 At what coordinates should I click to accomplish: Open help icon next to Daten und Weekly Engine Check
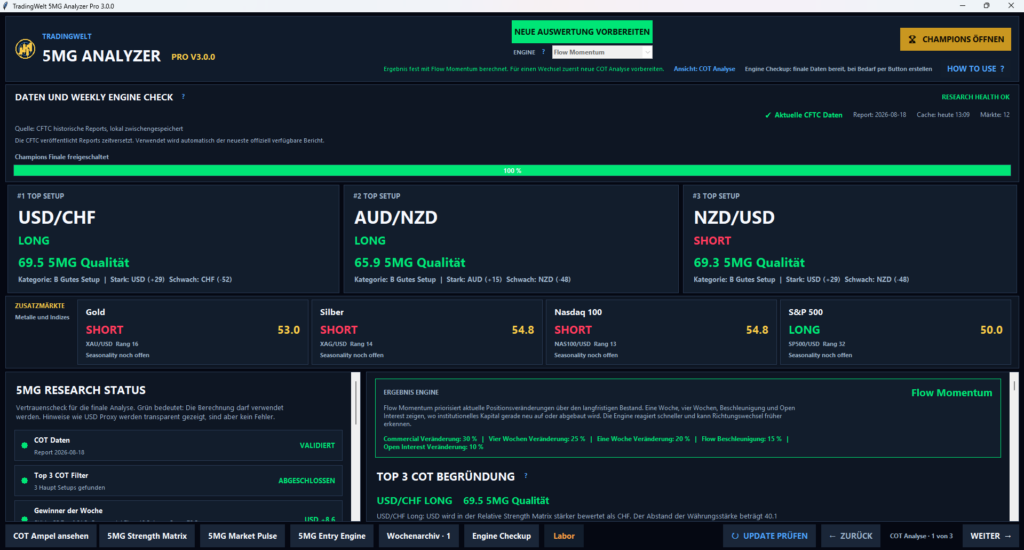point(183,97)
